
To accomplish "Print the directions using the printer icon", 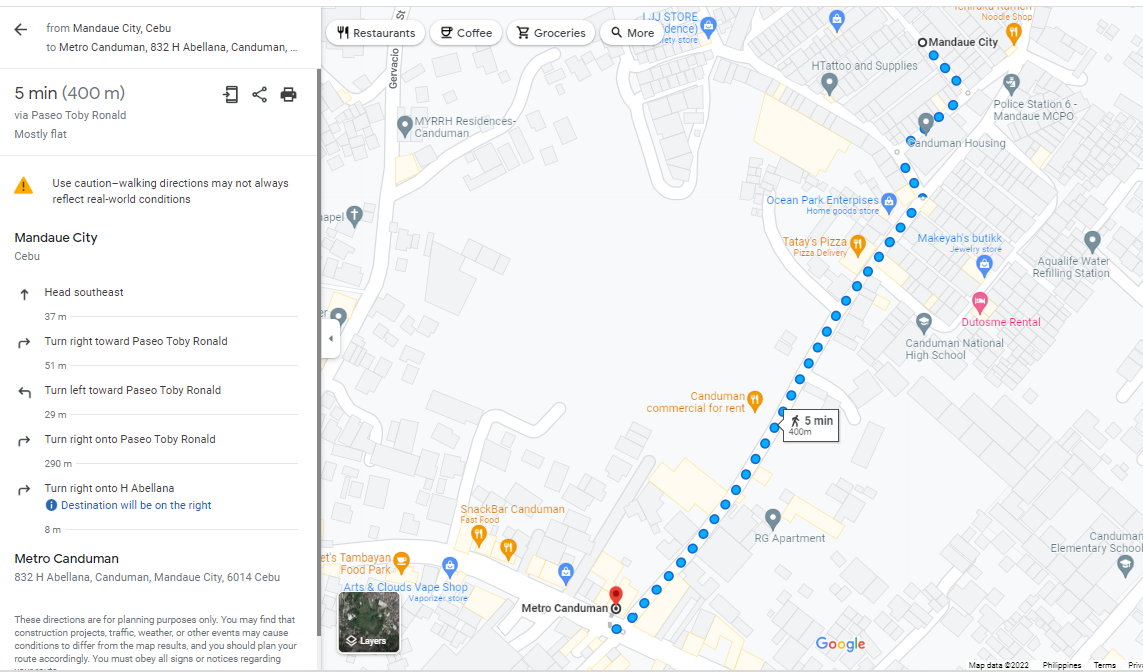I will pyautogui.click(x=289, y=94).
